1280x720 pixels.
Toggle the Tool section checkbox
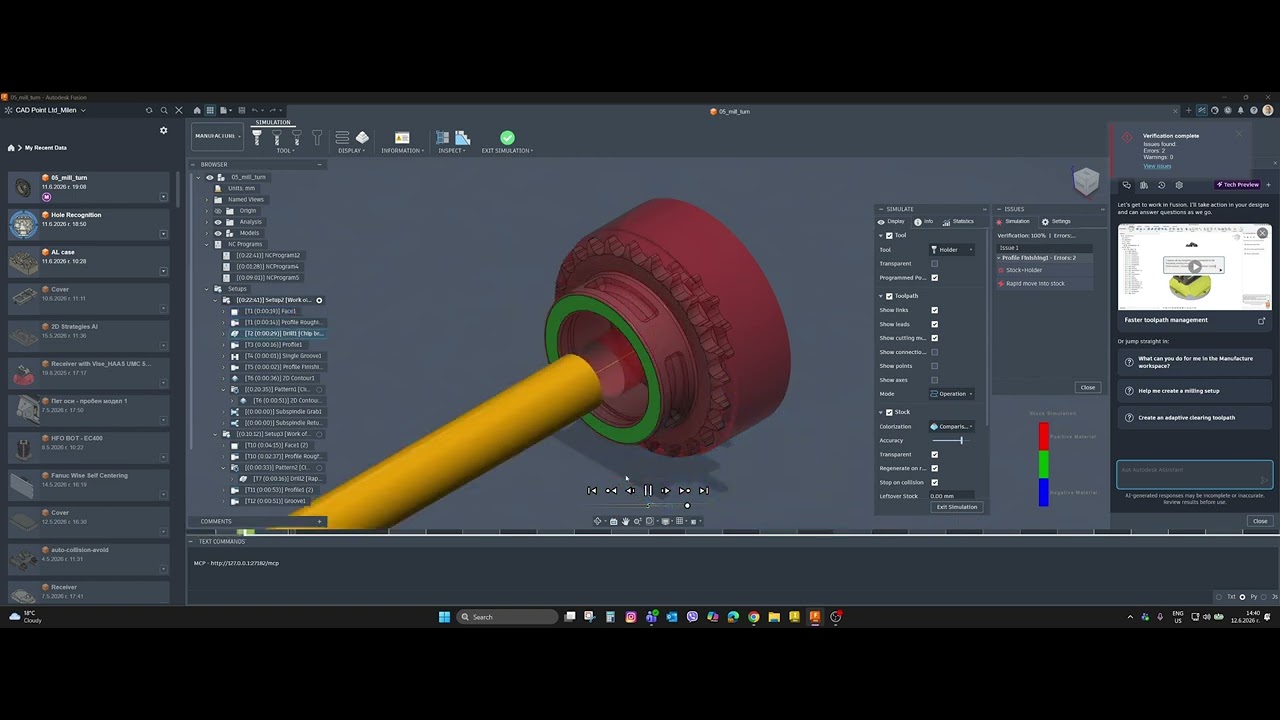[889, 236]
